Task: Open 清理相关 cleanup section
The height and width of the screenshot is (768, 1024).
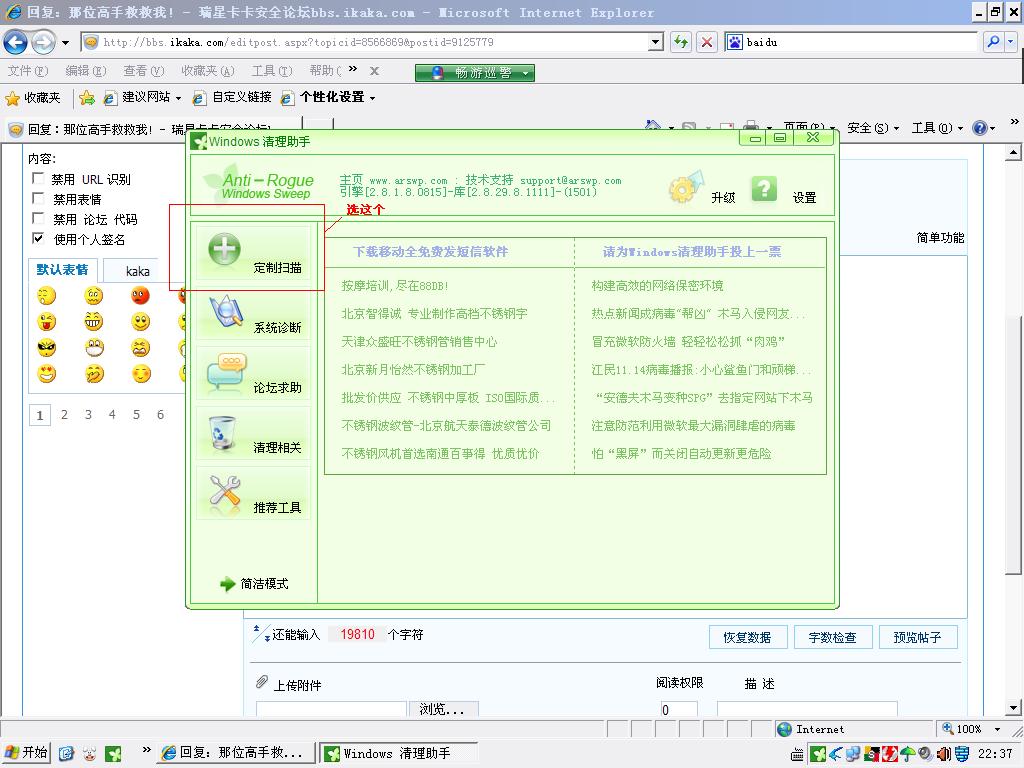Action: (253, 434)
